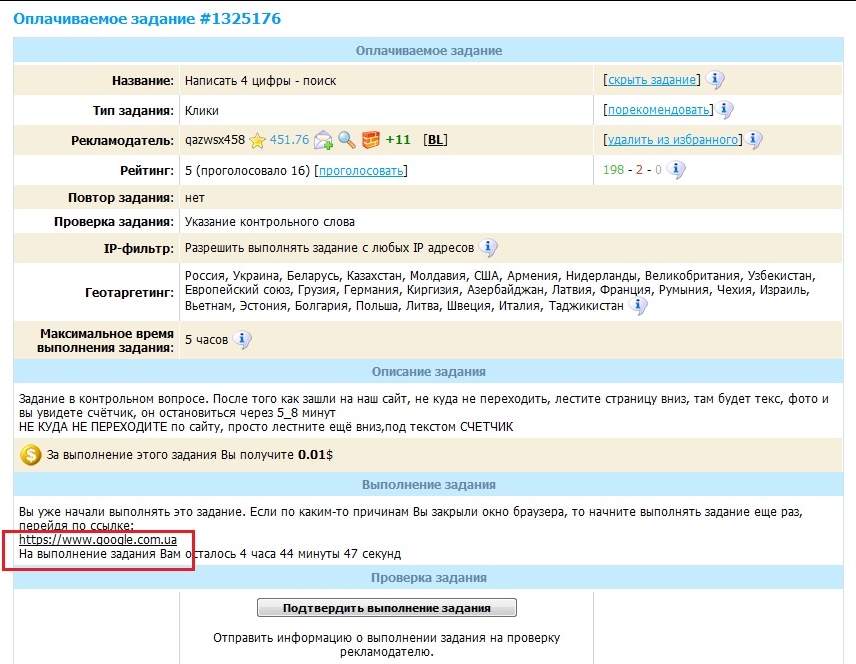Viewport: 856px width, 664px height.
Task: Click удалить из избранного link
Action: [x=673, y=140]
